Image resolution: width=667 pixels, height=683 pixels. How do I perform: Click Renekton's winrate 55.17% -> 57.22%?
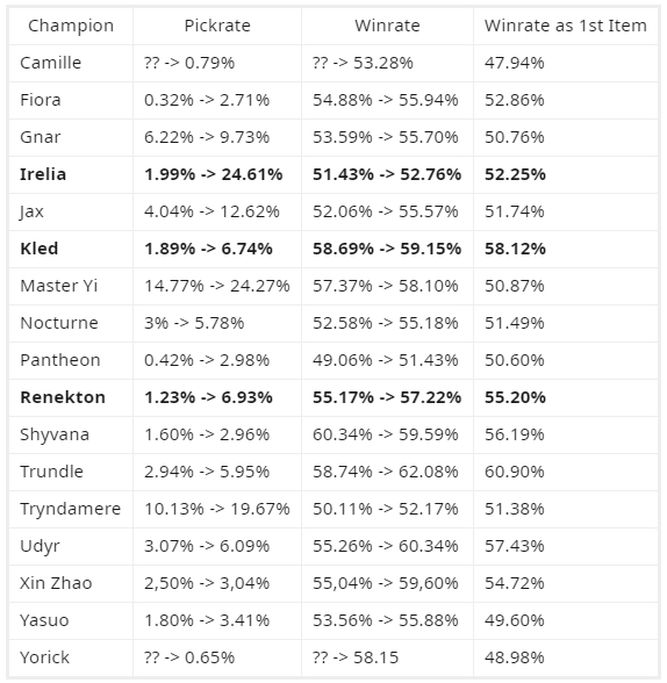pyautogui.click(x=387, y=397)
